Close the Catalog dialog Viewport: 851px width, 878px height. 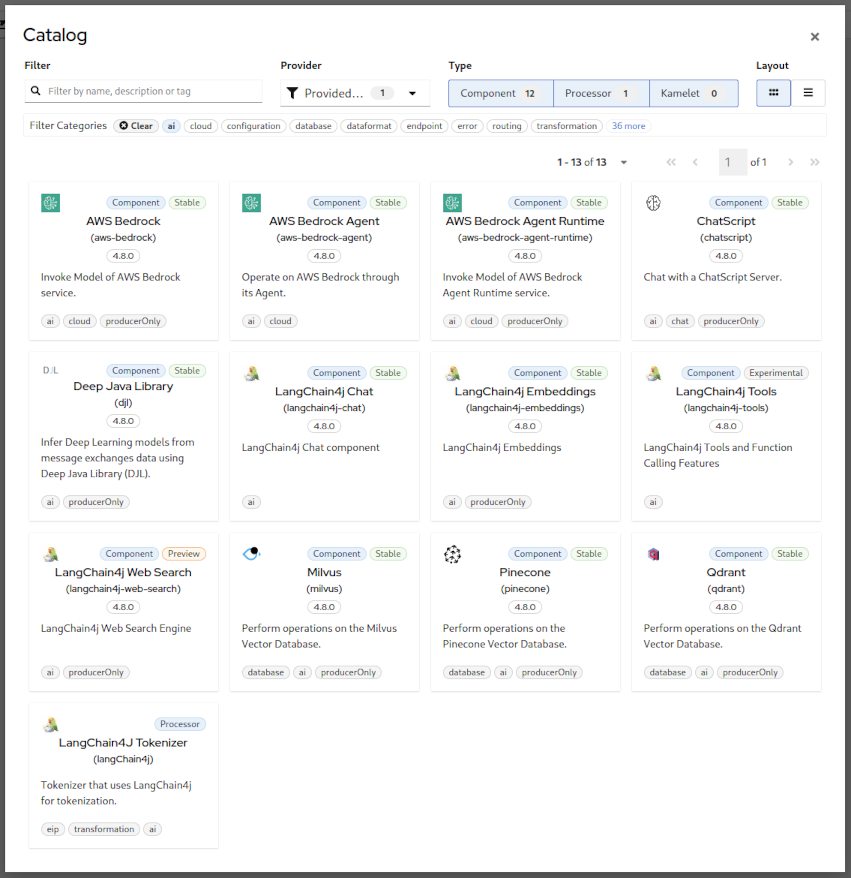click(x=814, y=37)
